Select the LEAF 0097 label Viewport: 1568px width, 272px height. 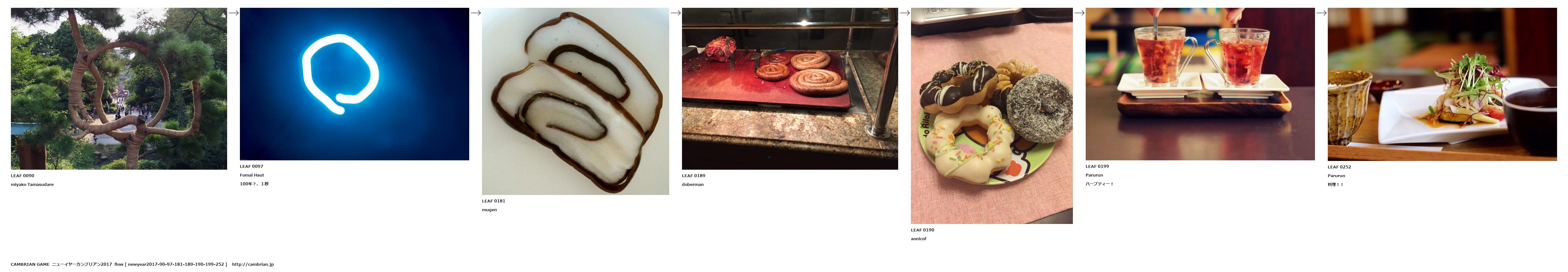(251, 166)
